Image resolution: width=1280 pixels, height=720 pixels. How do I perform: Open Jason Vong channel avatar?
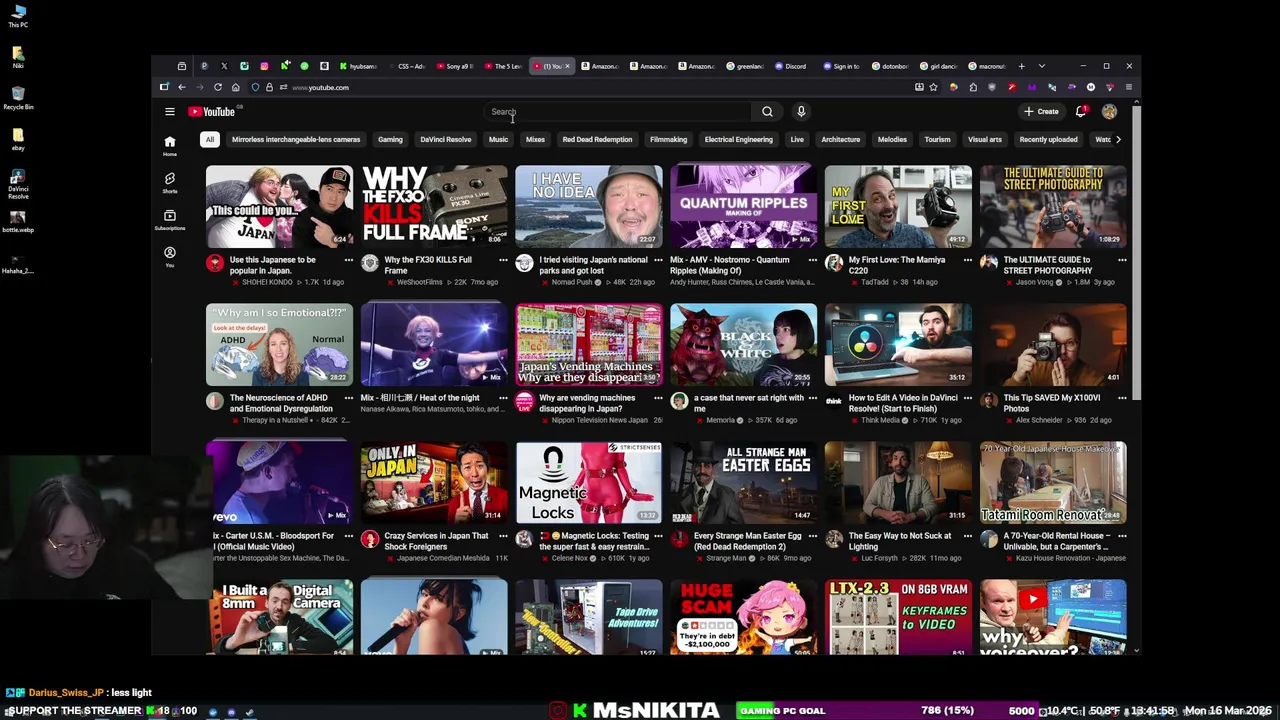(x=989, y=263)
